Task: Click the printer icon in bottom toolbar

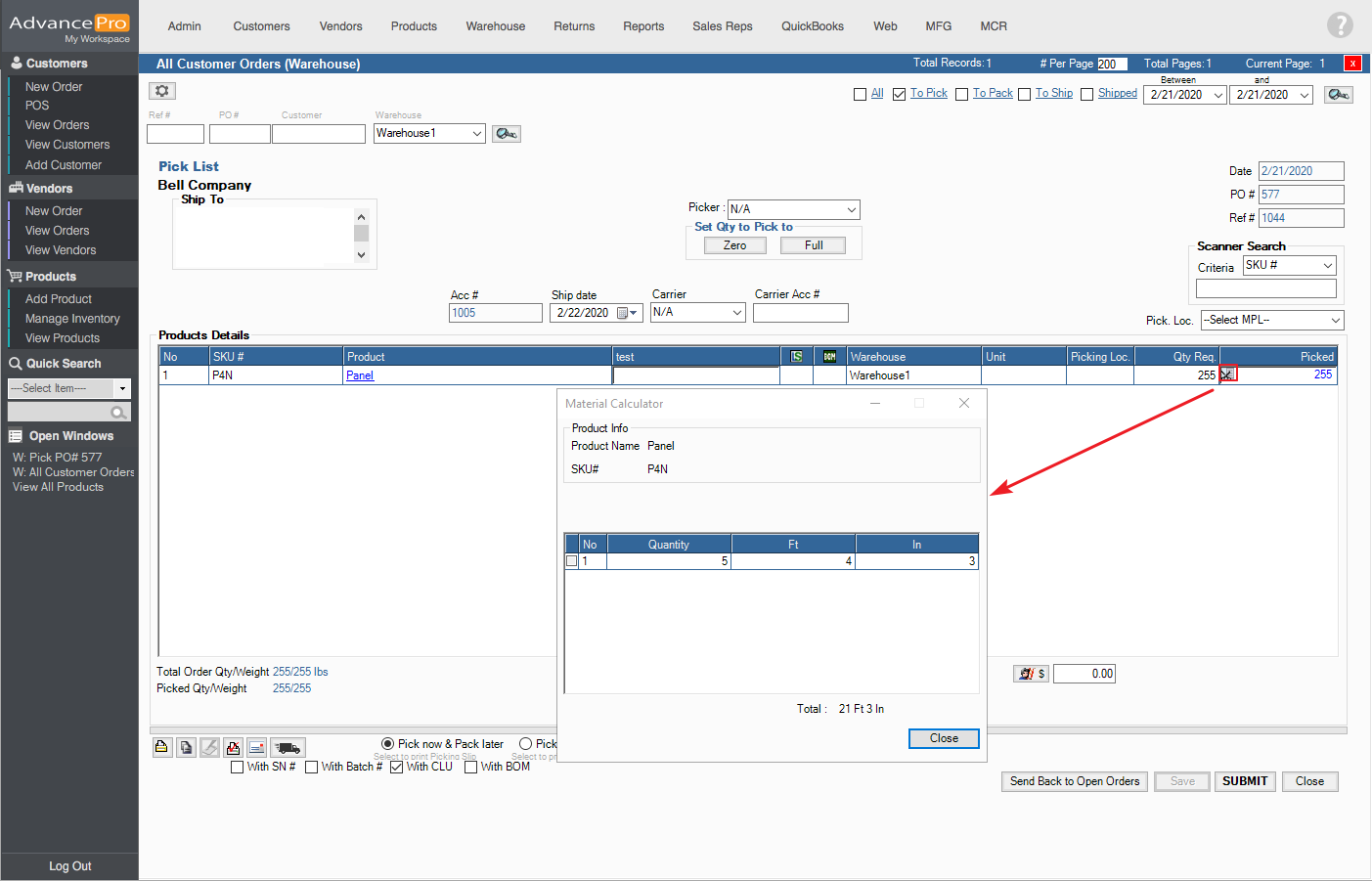Action: point(162,748)
